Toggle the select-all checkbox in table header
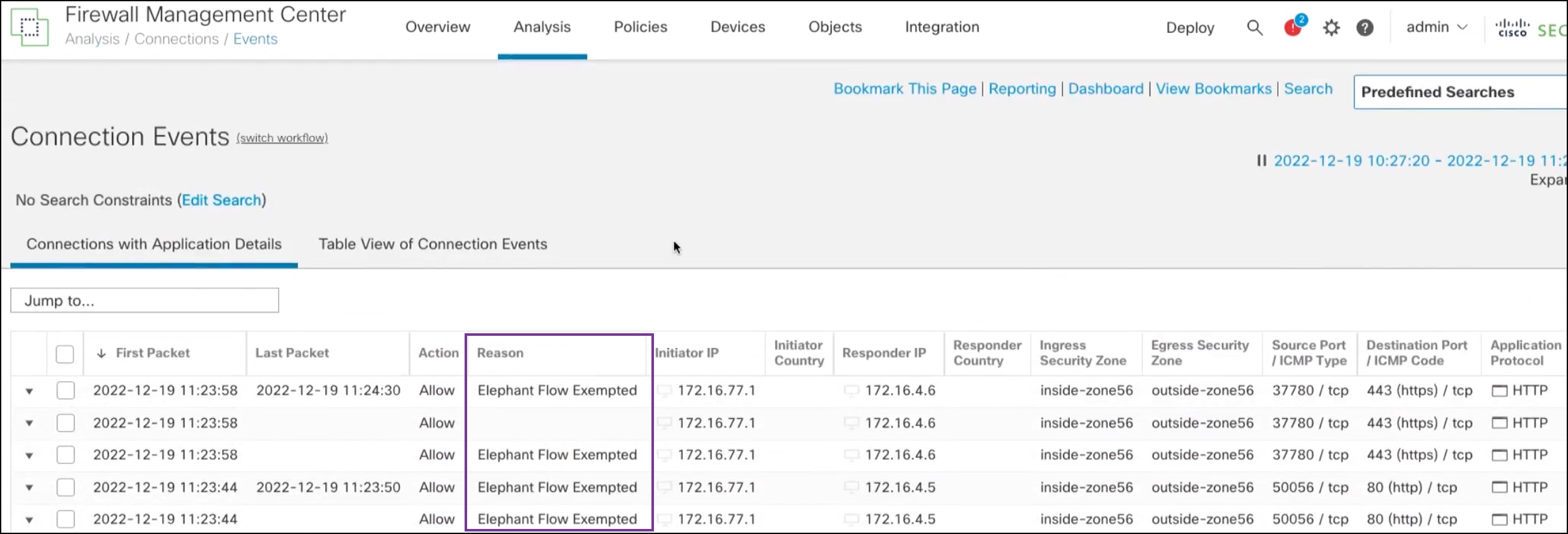1568x534 pixels. coord(65,353)
